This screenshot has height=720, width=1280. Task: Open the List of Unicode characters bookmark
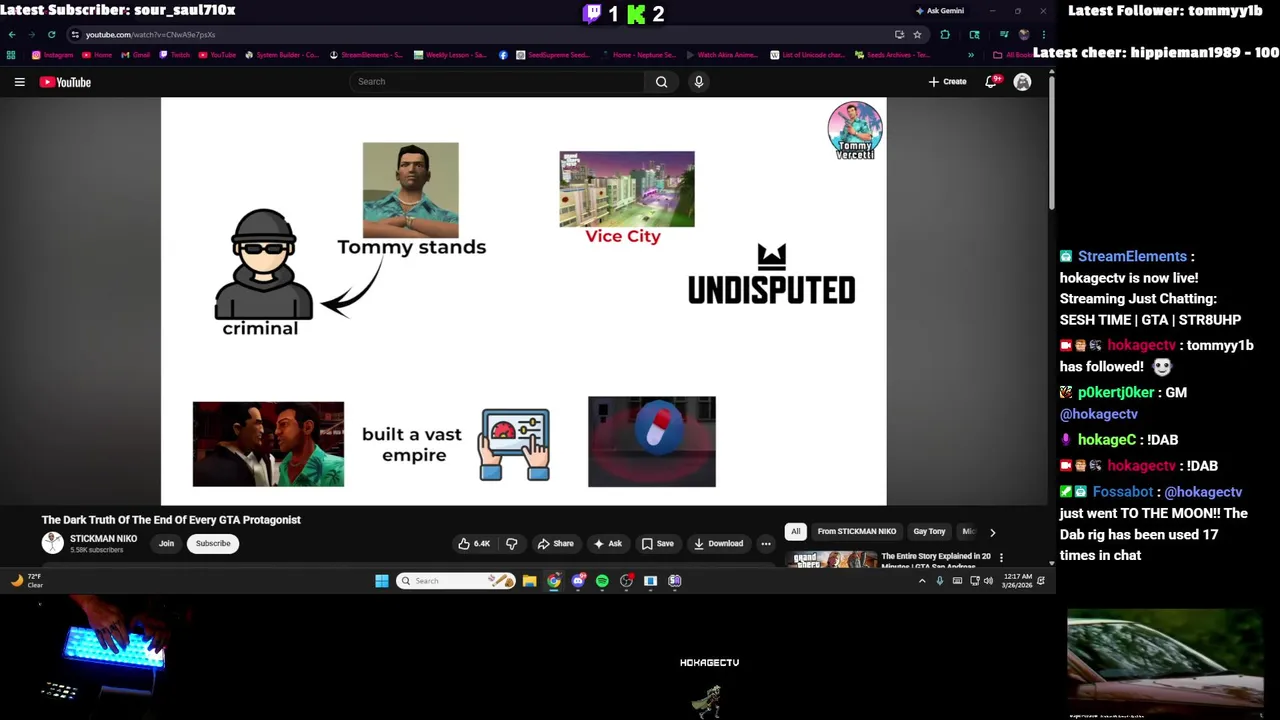(x=807, y=55)
